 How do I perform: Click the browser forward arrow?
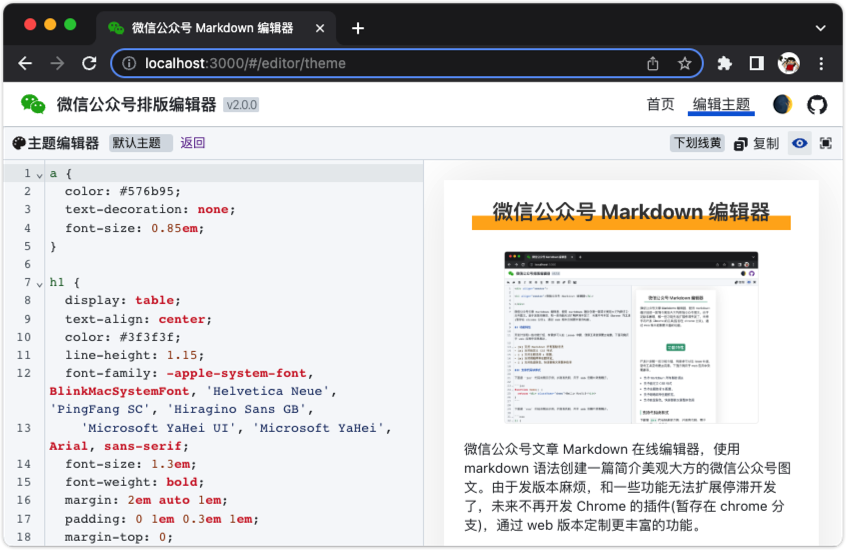pyautogui.click(x=57, y=64)
